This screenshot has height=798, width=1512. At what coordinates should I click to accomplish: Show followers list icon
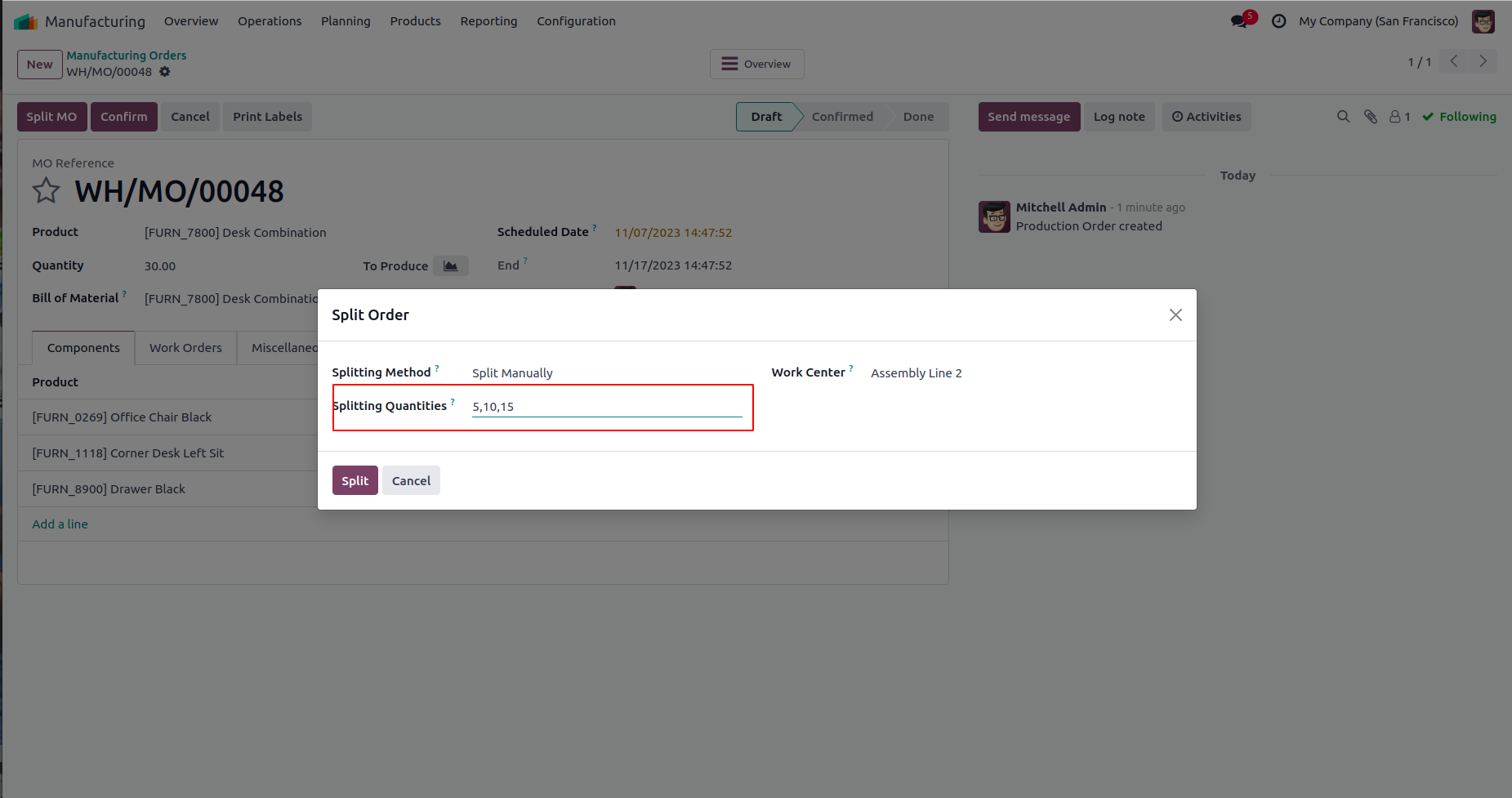point(1399,117)
